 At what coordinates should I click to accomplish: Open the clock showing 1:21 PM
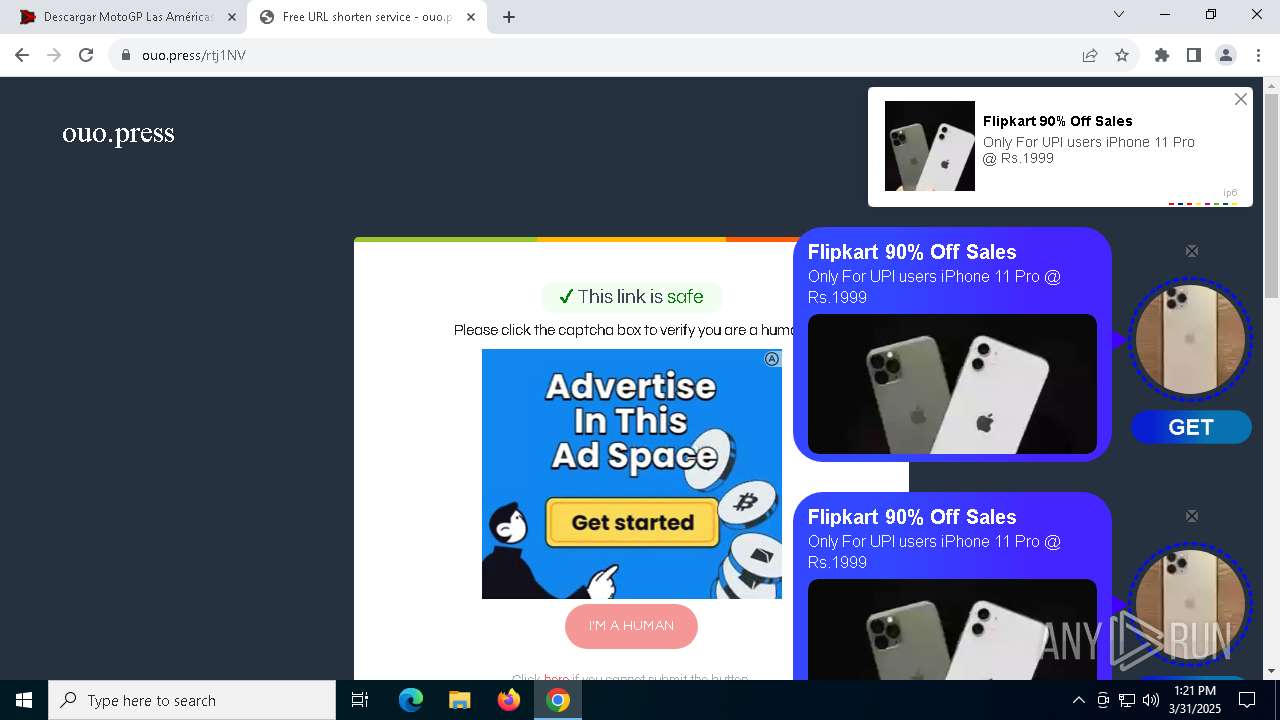click(x=1195, y=700)
